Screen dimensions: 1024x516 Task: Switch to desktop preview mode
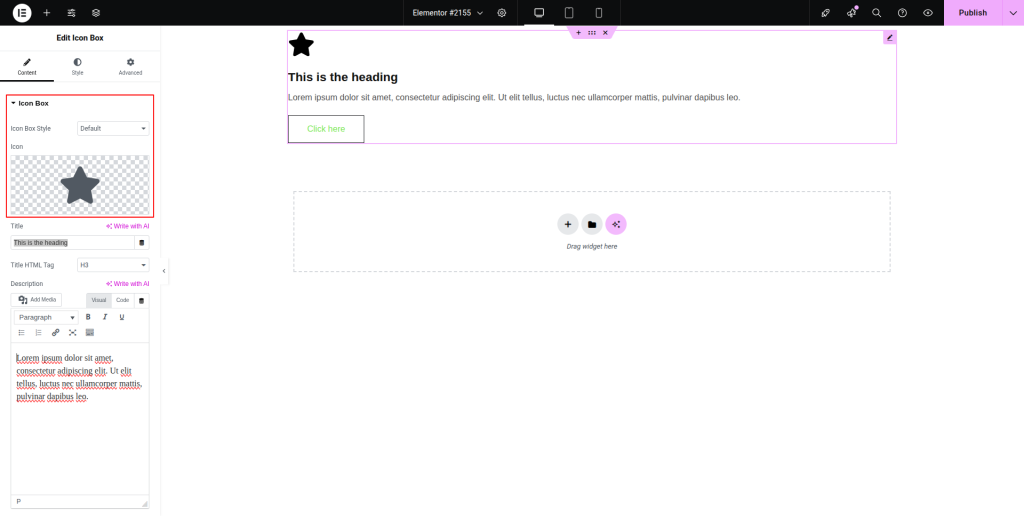[539, 13]
